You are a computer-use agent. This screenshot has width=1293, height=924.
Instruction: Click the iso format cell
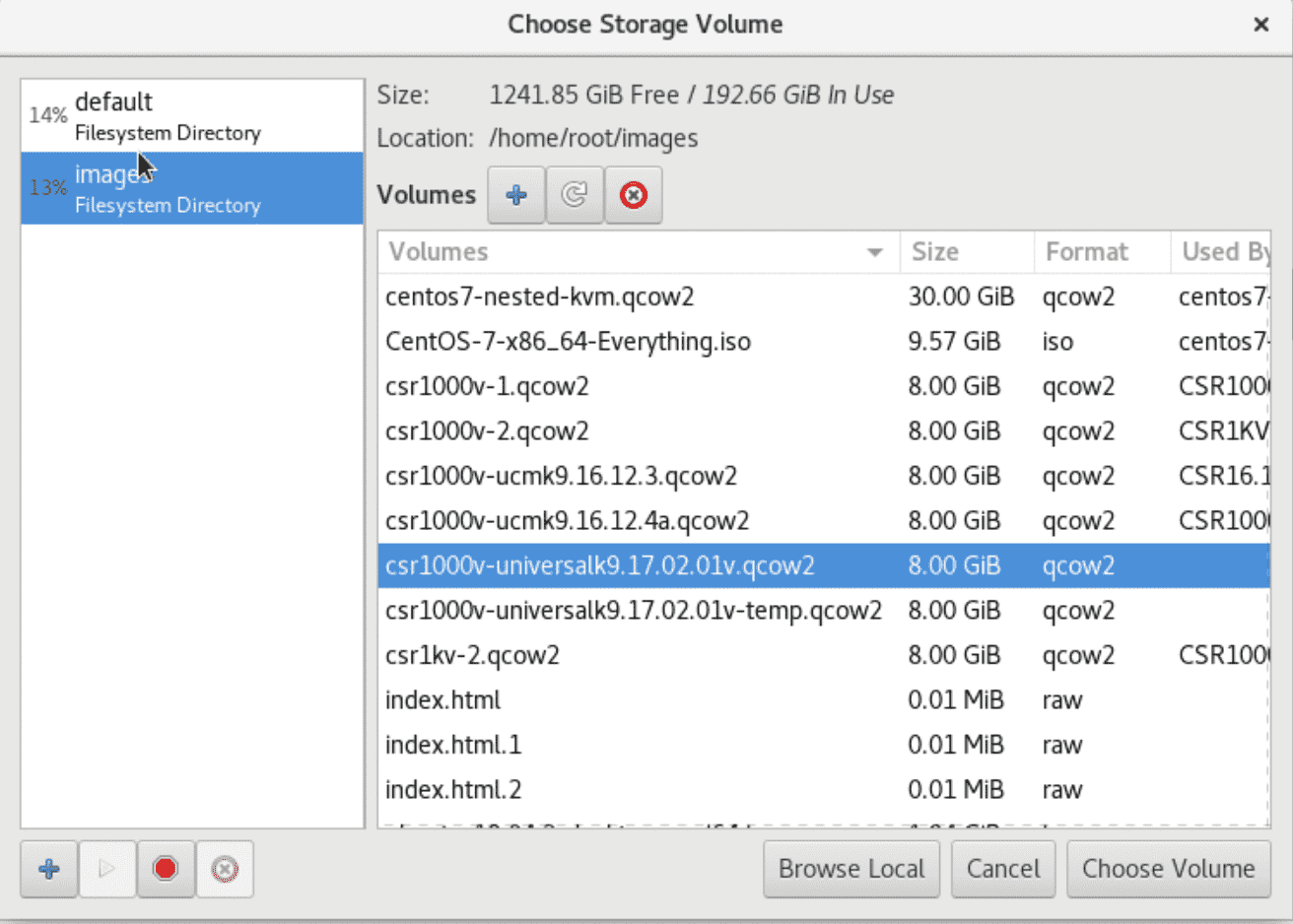pyautogui.click(x=1057, y=342)
